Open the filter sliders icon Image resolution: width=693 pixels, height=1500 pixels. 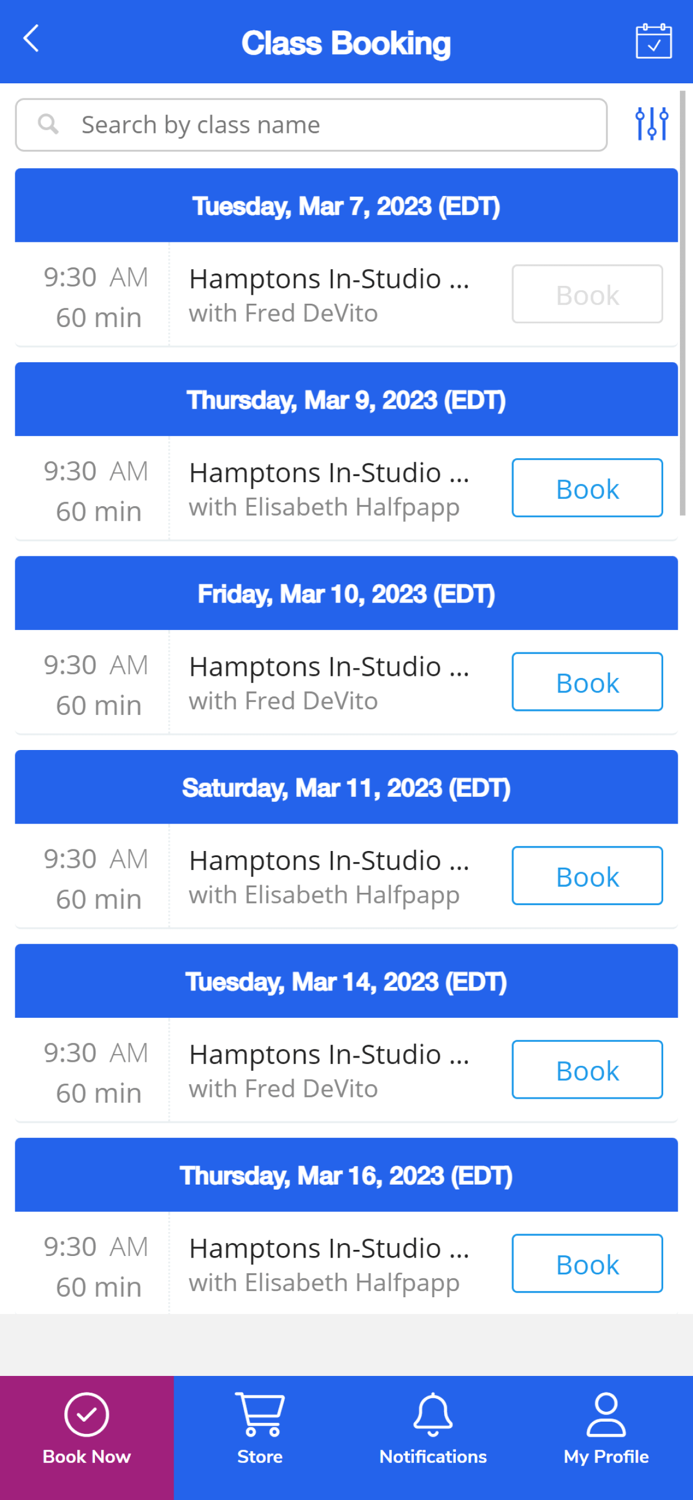point(651,124)
